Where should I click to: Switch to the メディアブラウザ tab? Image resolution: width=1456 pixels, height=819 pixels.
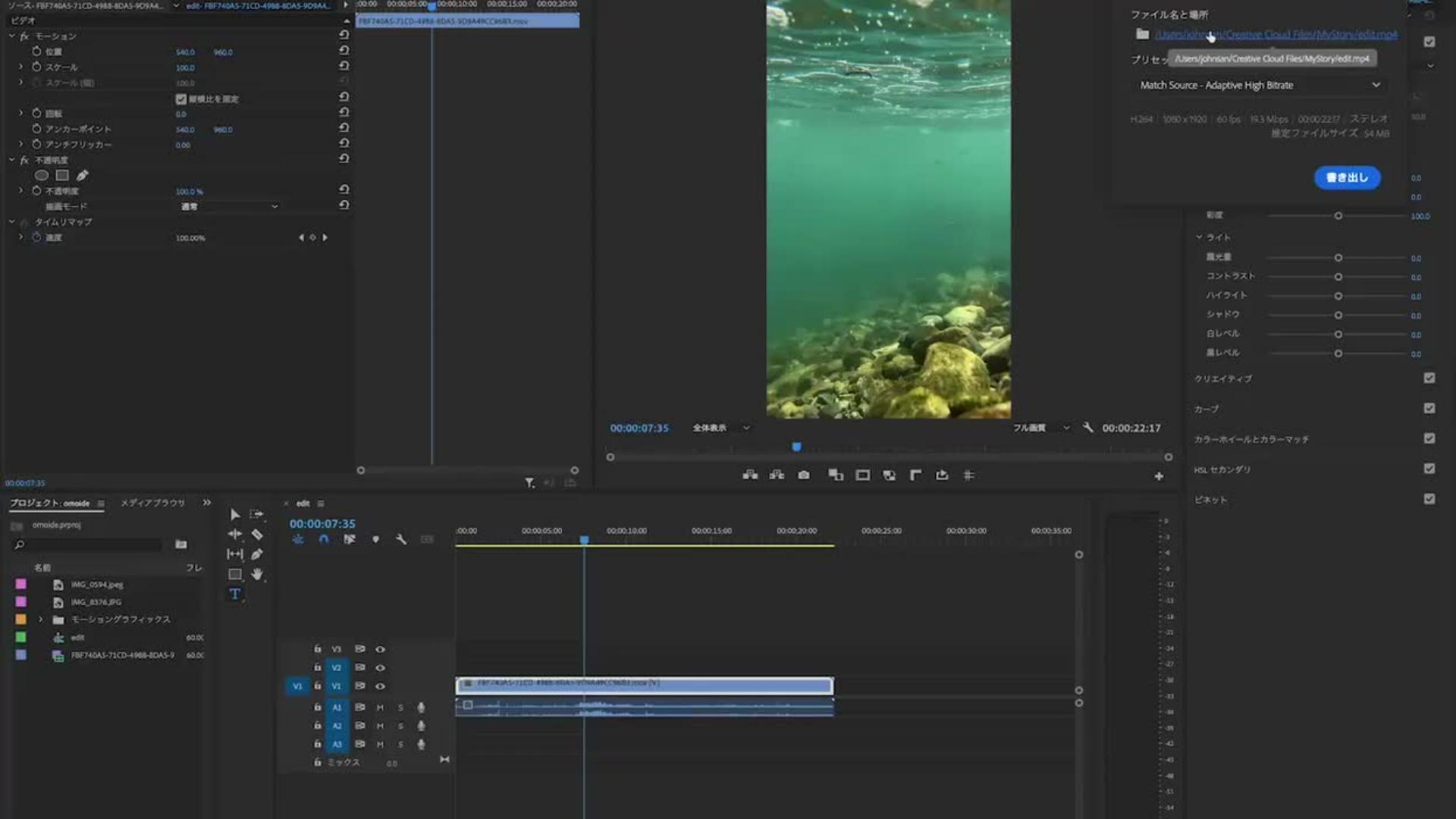[152, 503]
